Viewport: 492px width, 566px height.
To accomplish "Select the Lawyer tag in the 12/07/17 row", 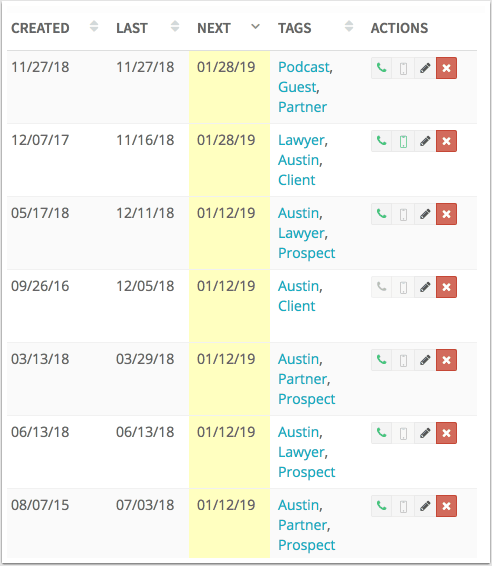I will 301,140.
